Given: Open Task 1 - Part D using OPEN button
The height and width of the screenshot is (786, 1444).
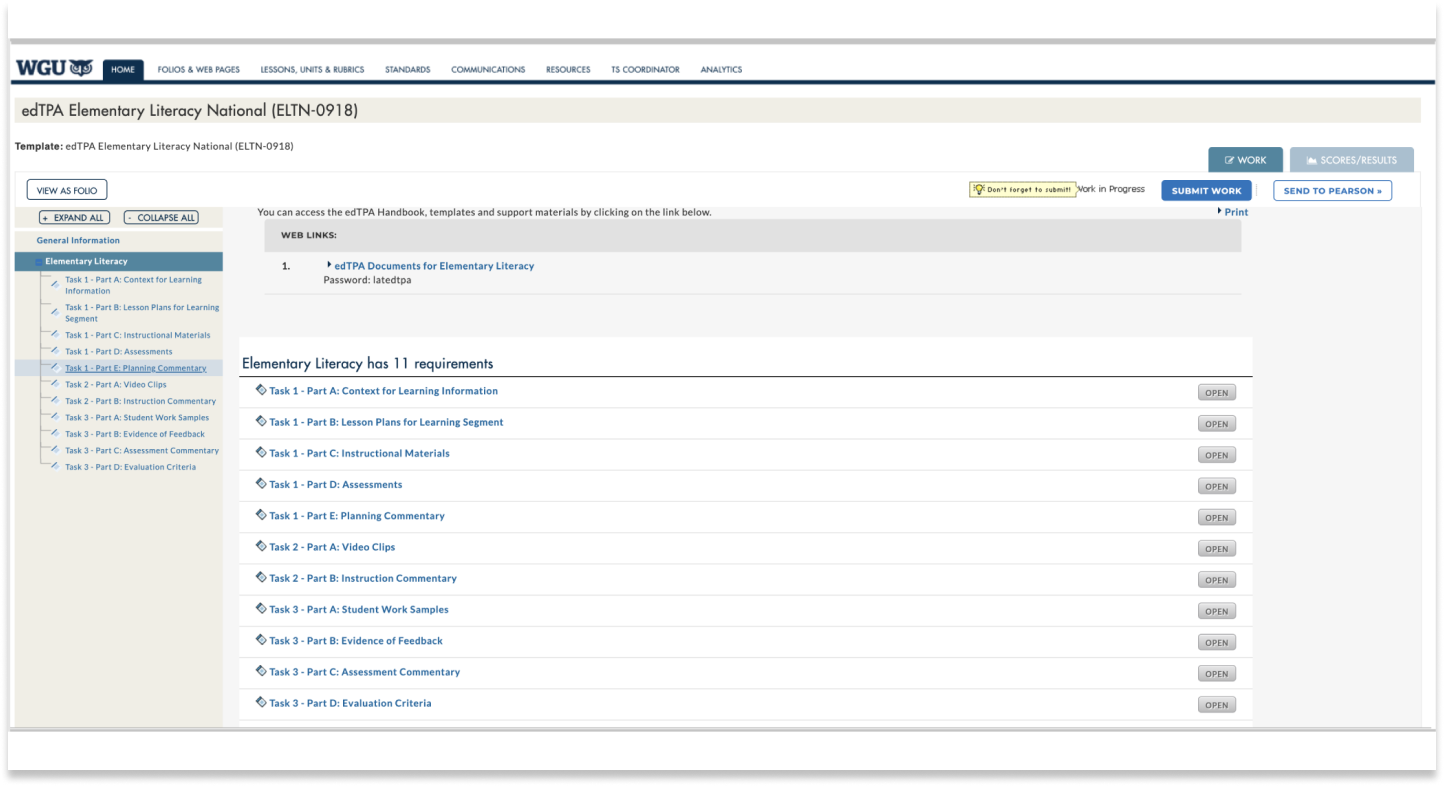Looking at the screenshot, I should point(1216,486).
